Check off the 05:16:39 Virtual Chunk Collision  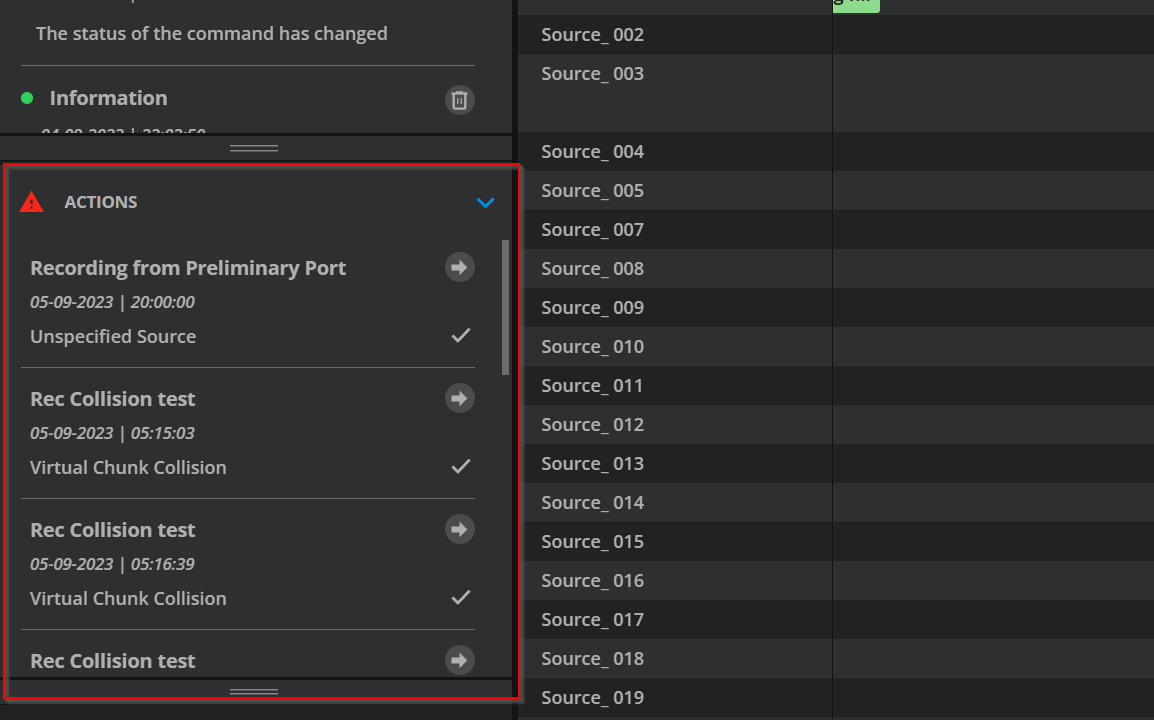coord(460,598)
